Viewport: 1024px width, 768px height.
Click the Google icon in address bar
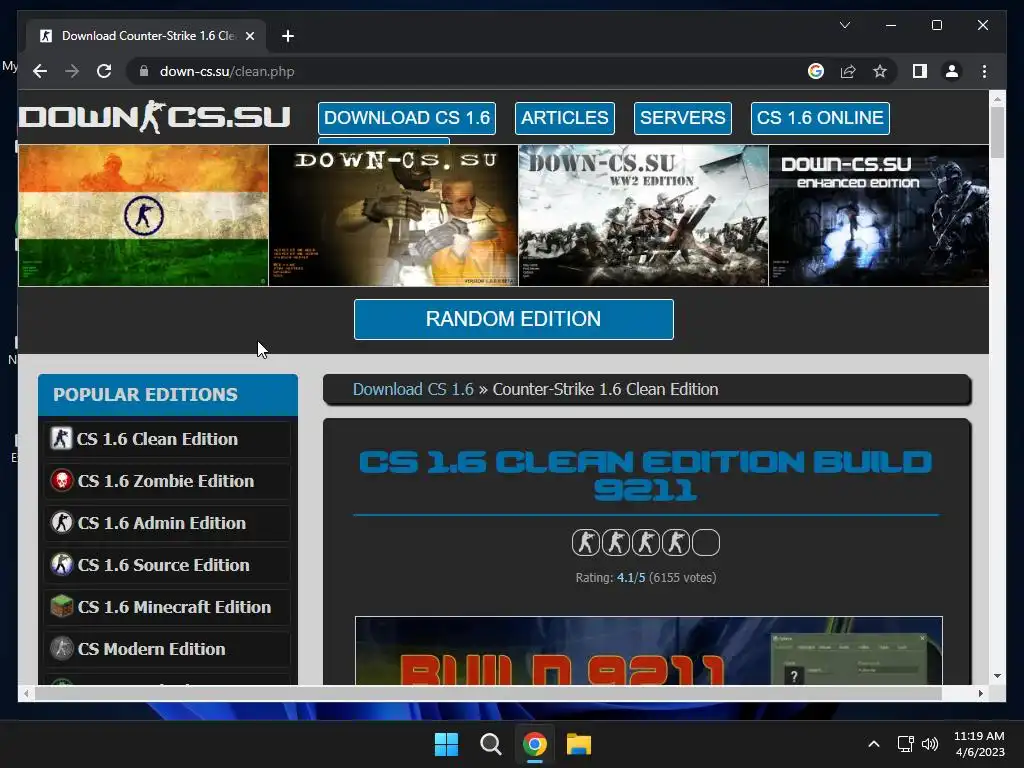816,71
